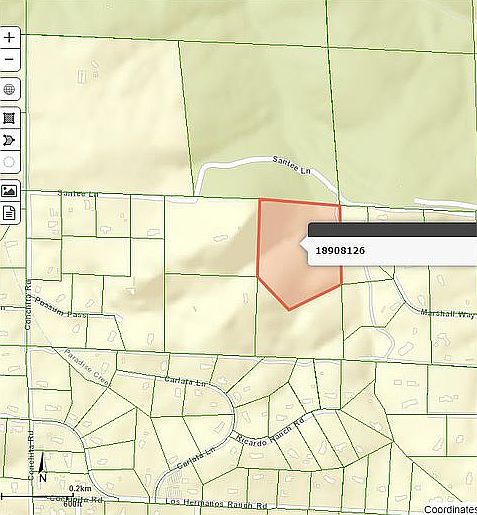Image resolution: width=477 pixels, height=515 pixels.
Task: Click the Coordinates readout text
Action: (450, 509)
